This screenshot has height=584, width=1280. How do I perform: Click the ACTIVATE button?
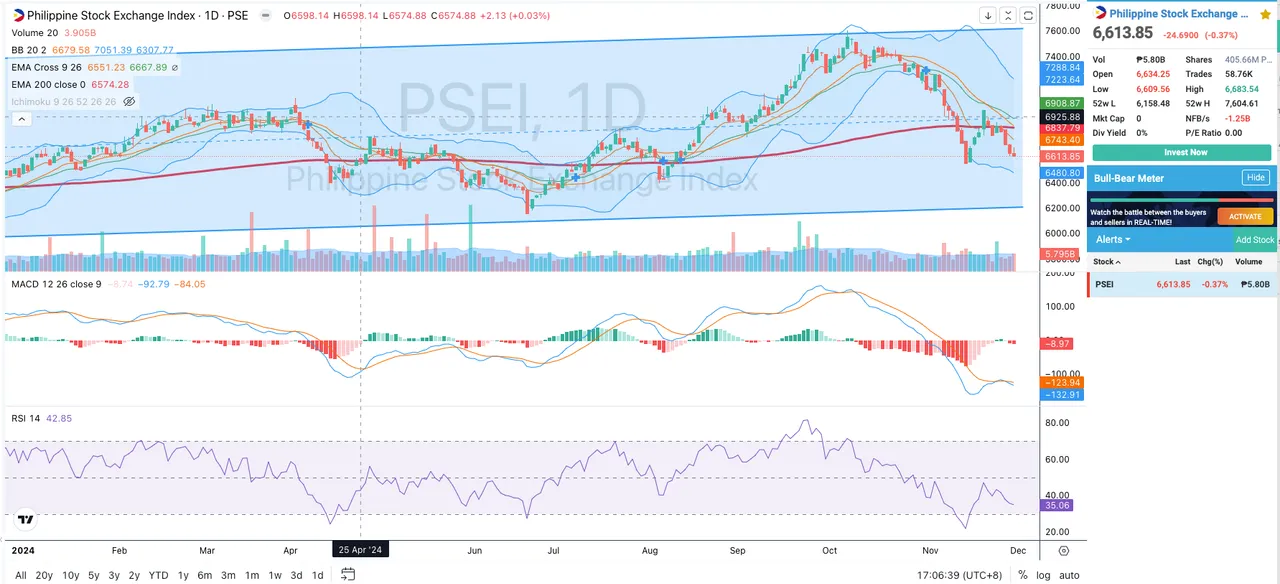pyautogui.click(x=1245, y=216)
